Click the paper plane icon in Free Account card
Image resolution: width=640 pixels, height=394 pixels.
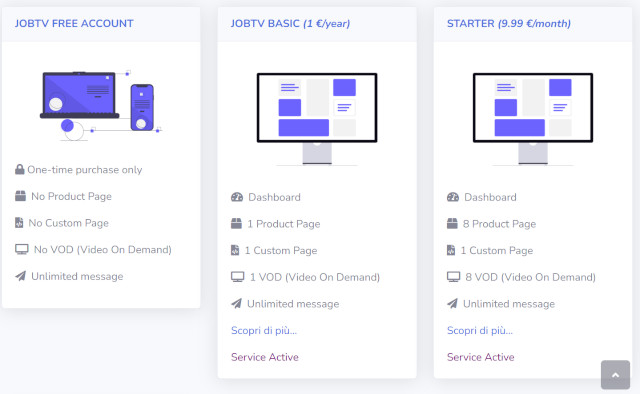click(x=20, y=276)
